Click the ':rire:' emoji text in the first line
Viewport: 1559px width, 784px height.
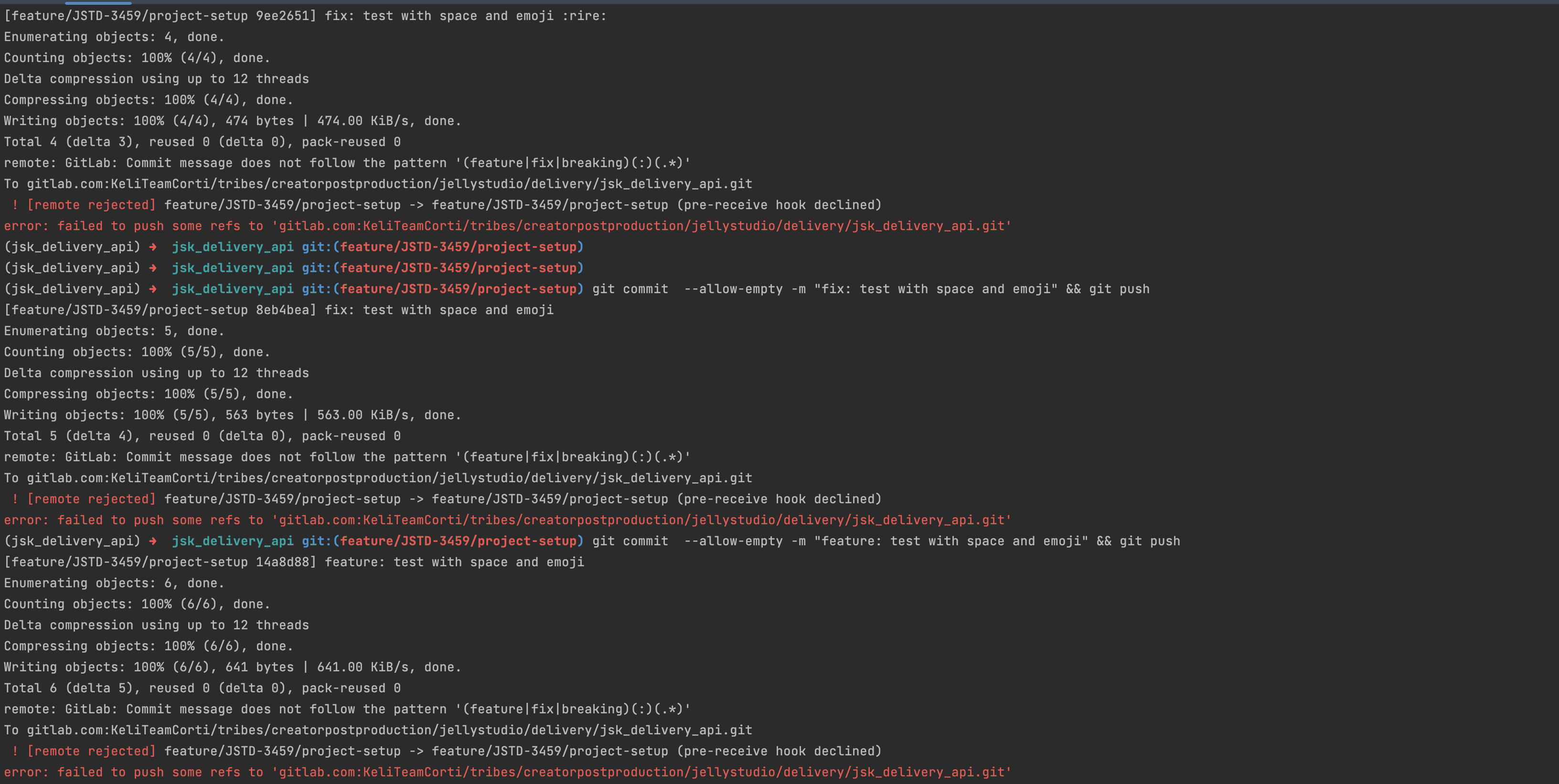point(584,16)
